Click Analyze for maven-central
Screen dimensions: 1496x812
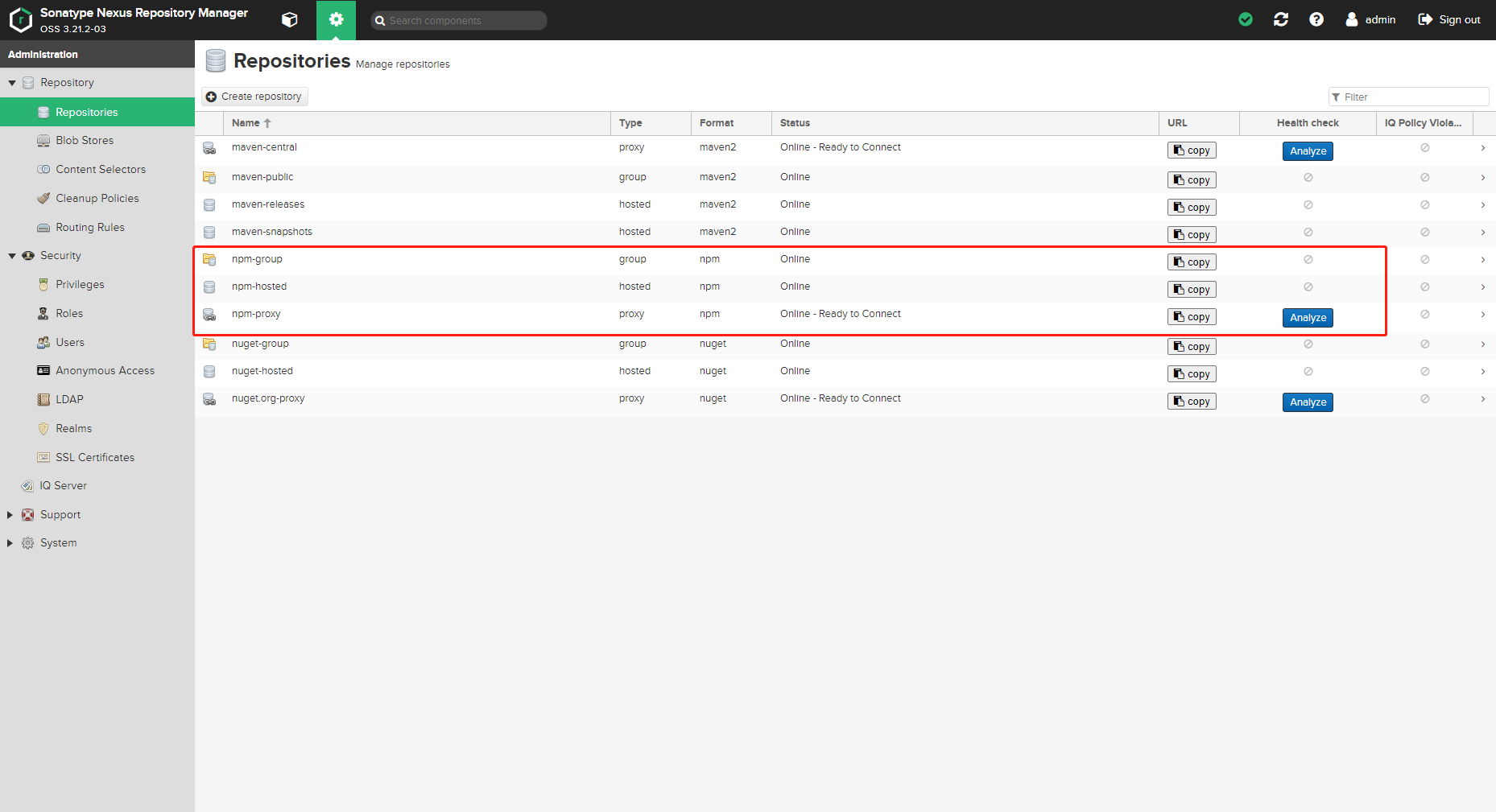coord(1308,151)
